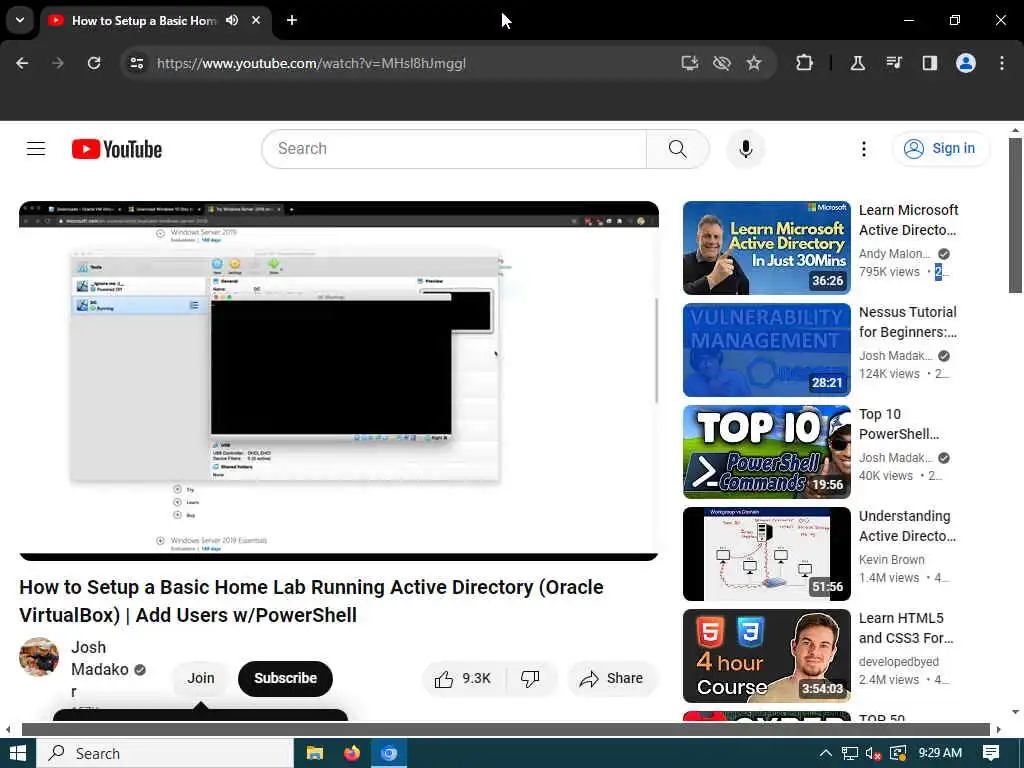Open network icon in system tray
Viewport: 1024px width, 768px height.
[x=850, y=753]
